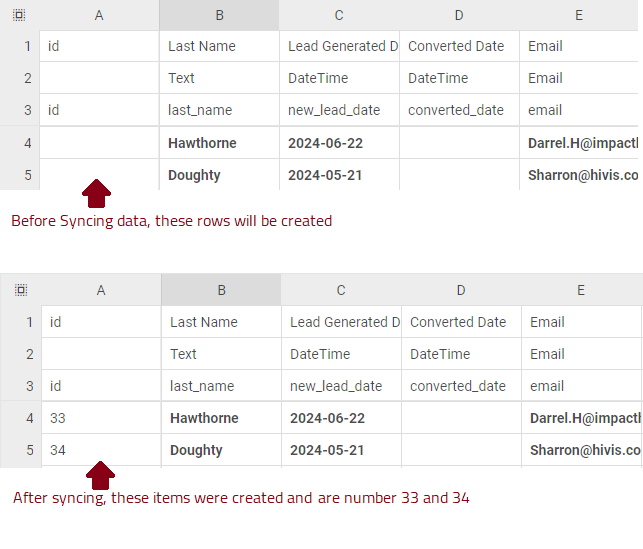Select column E header in top spreadsheet
Viewport: 643px width, 549px height.
click(x=579, y=15)
